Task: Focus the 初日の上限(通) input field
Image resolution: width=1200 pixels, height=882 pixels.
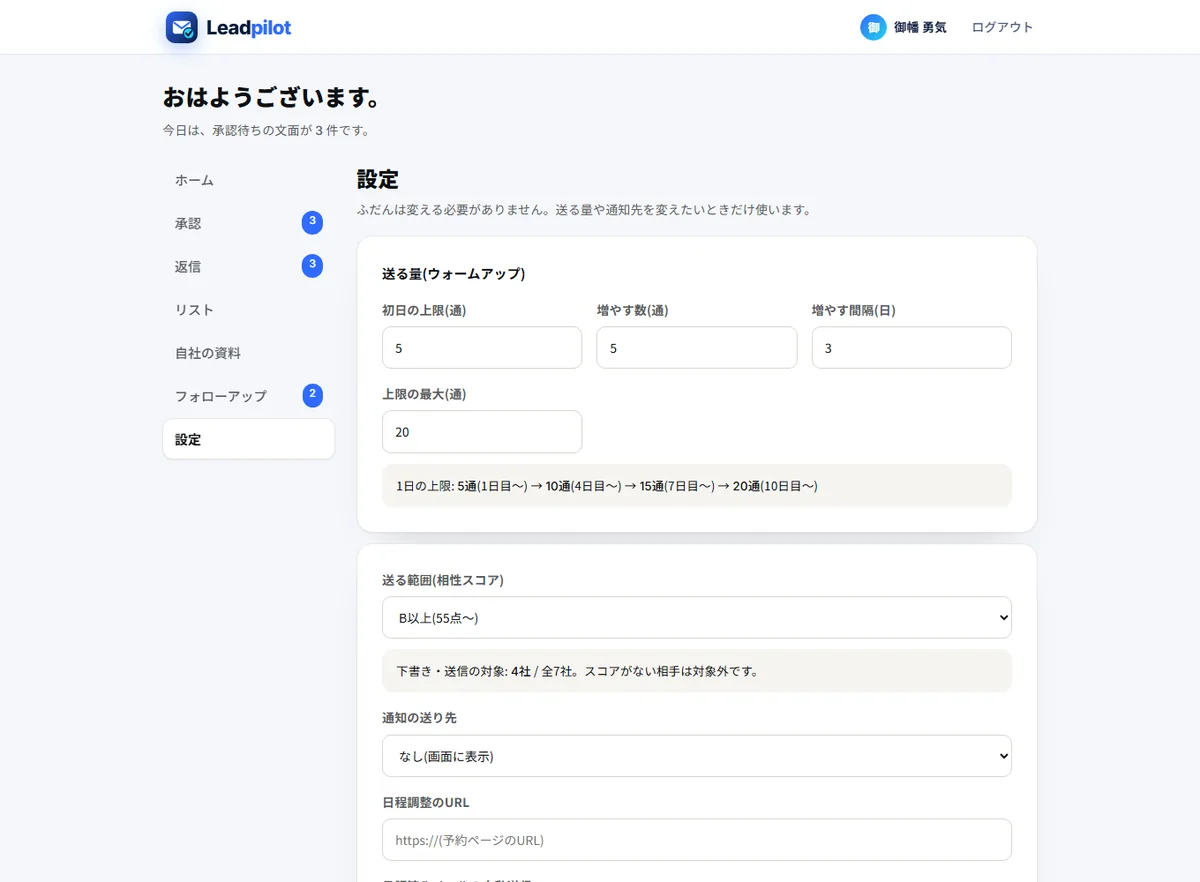Action: click(x=482, y=348)
